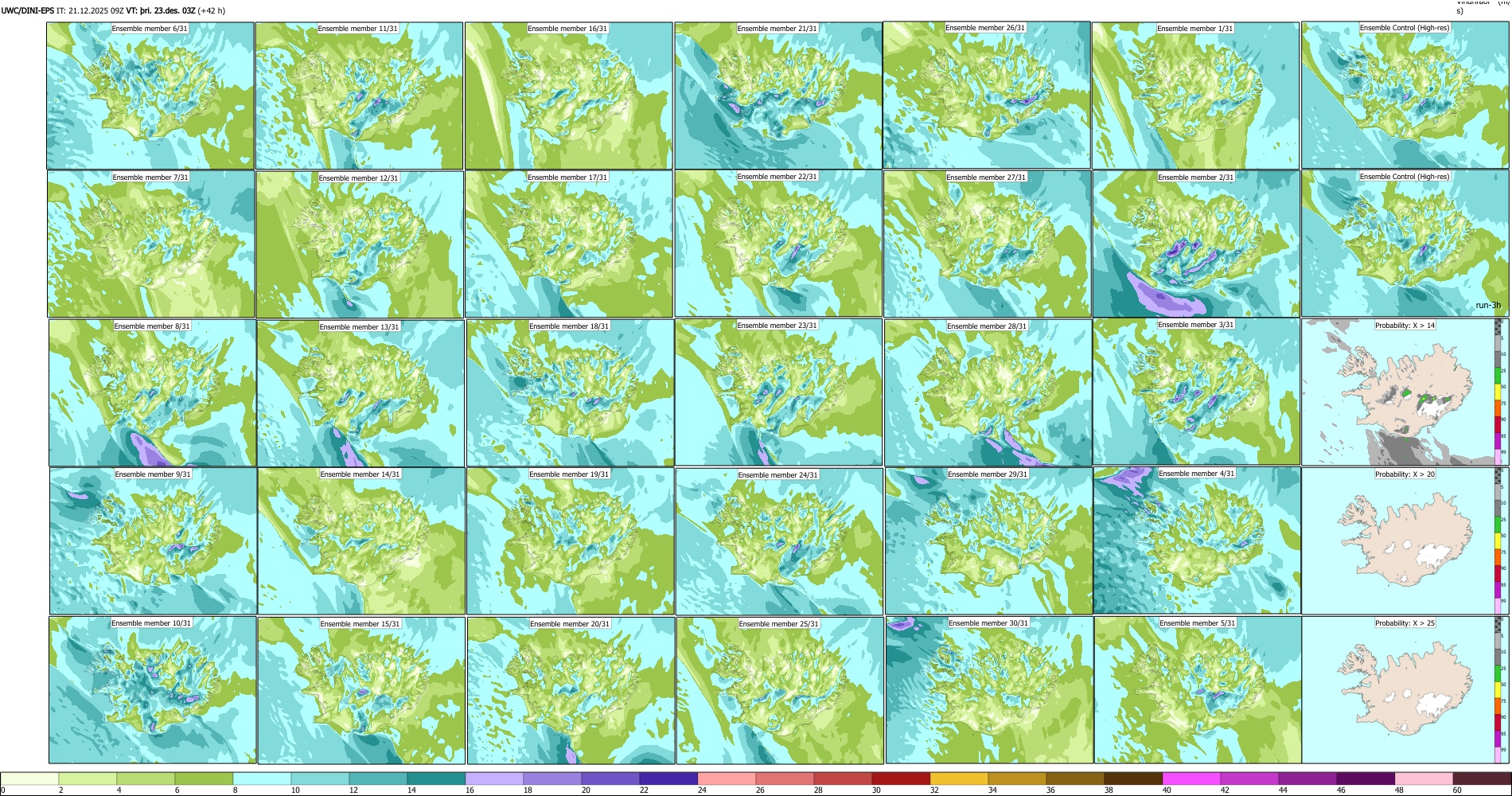The image size is (1512, 796).
Task: Open the Ensemble member 16/31 wind map
Action: coord(569,96)
